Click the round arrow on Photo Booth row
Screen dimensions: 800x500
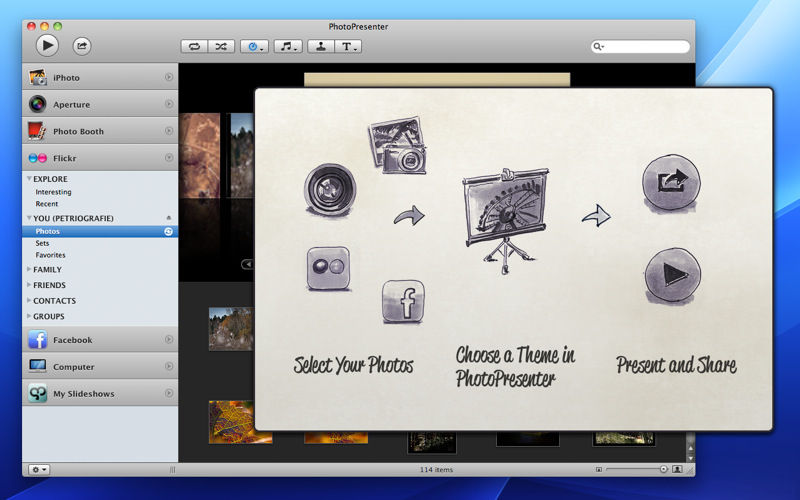point(169,131)
